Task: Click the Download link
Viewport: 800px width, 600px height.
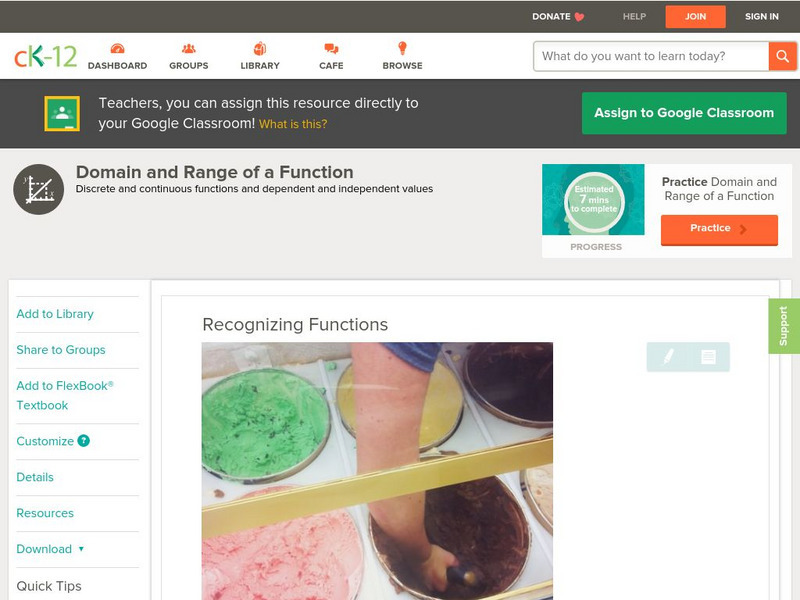Action: click(44, 549)
